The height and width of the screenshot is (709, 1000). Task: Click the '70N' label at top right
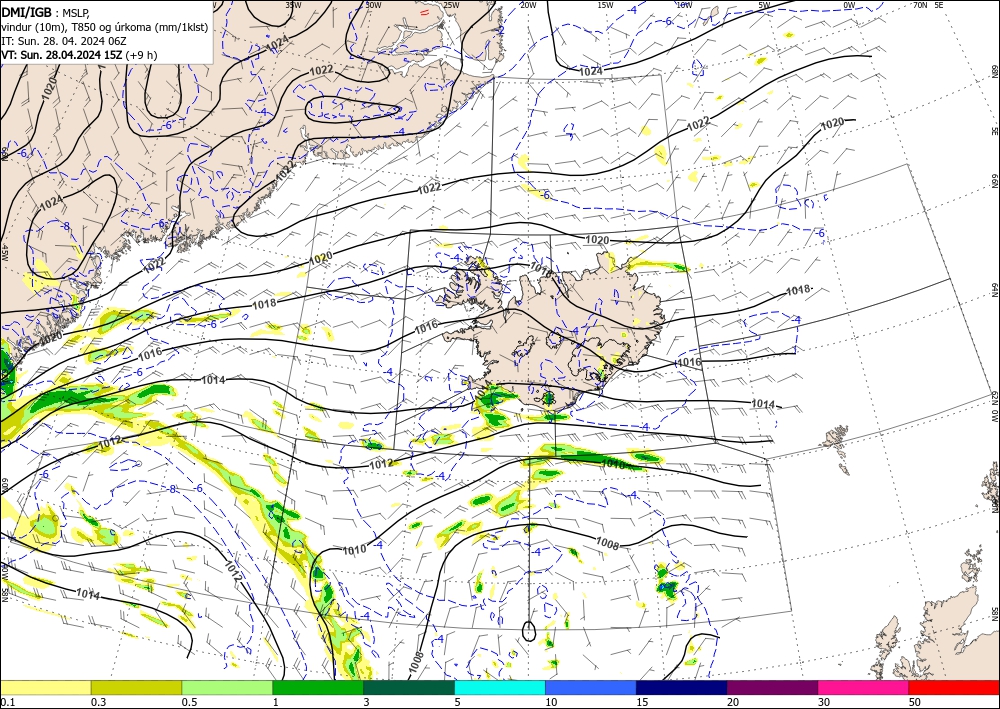(920, 5)
